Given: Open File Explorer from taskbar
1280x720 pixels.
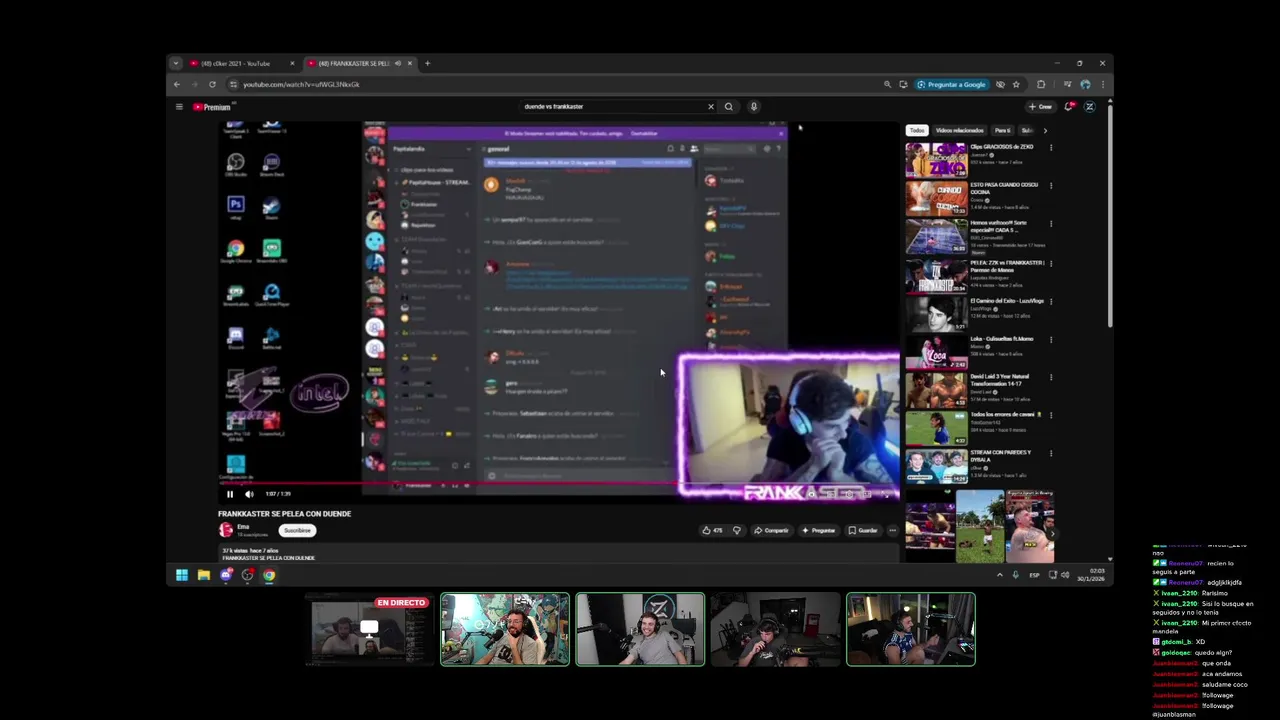Looking at the screenshot, I should coord(204,575).
